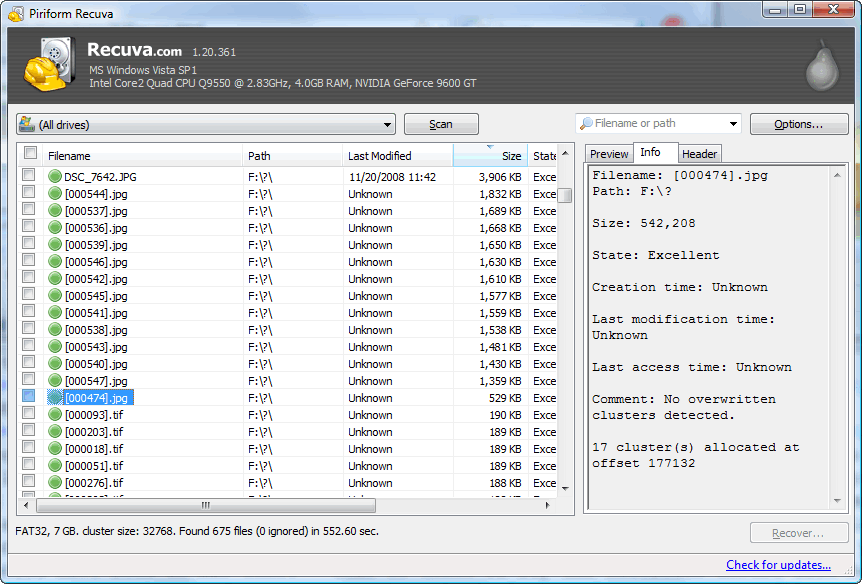This screenshot has width=862, height=584.
Task: Open the Options dialog
Action: point(799,124)
